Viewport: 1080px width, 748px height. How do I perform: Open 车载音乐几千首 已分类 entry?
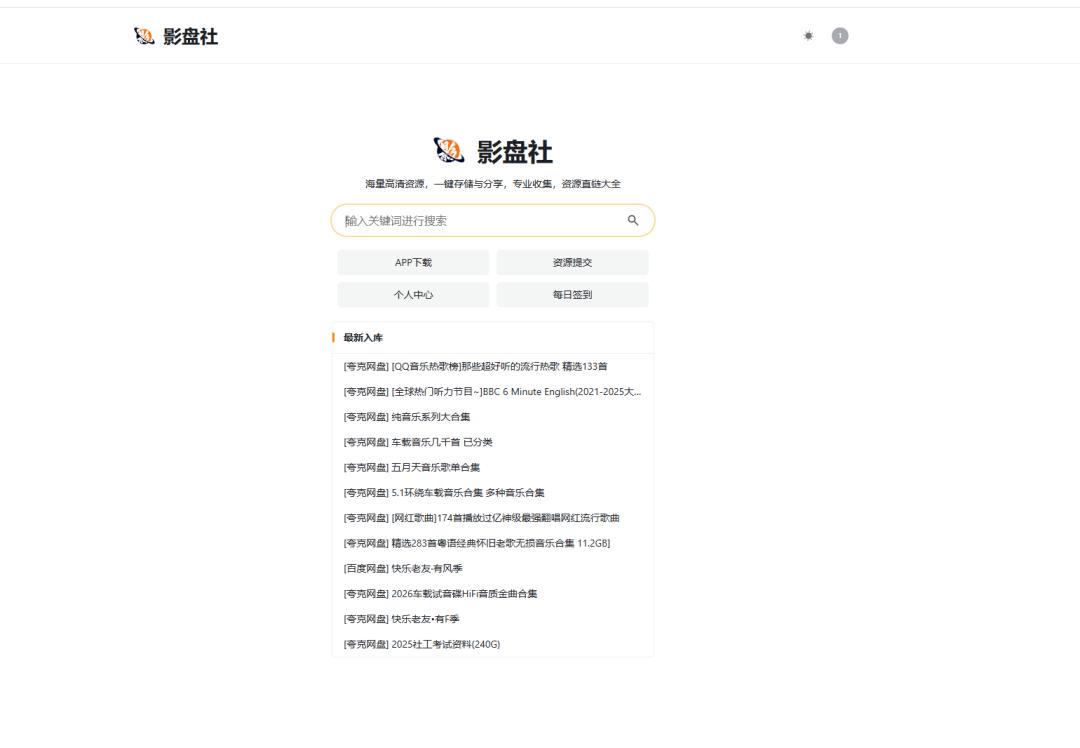coord(418,442)
